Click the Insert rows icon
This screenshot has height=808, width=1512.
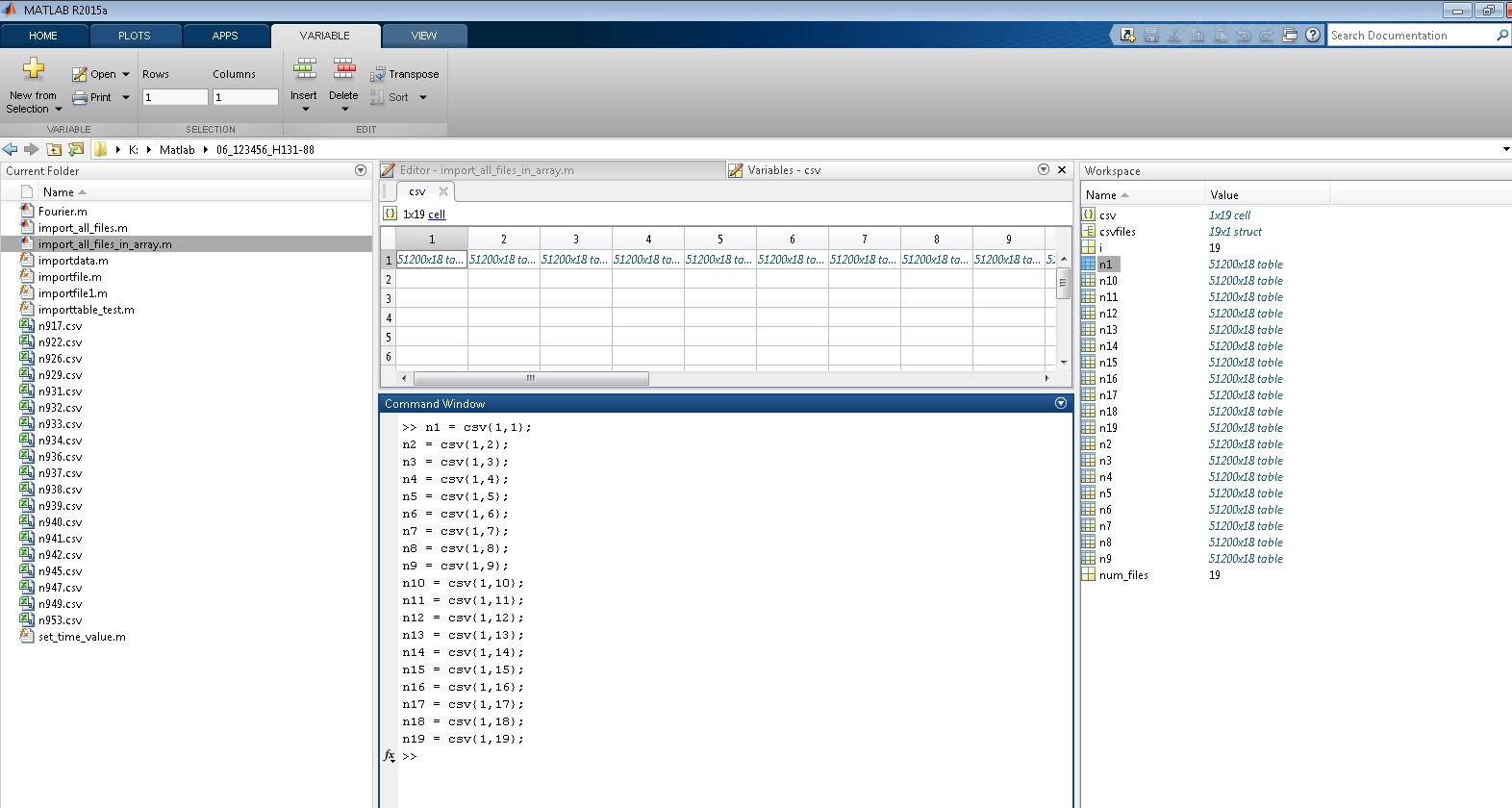coord(304,69)
